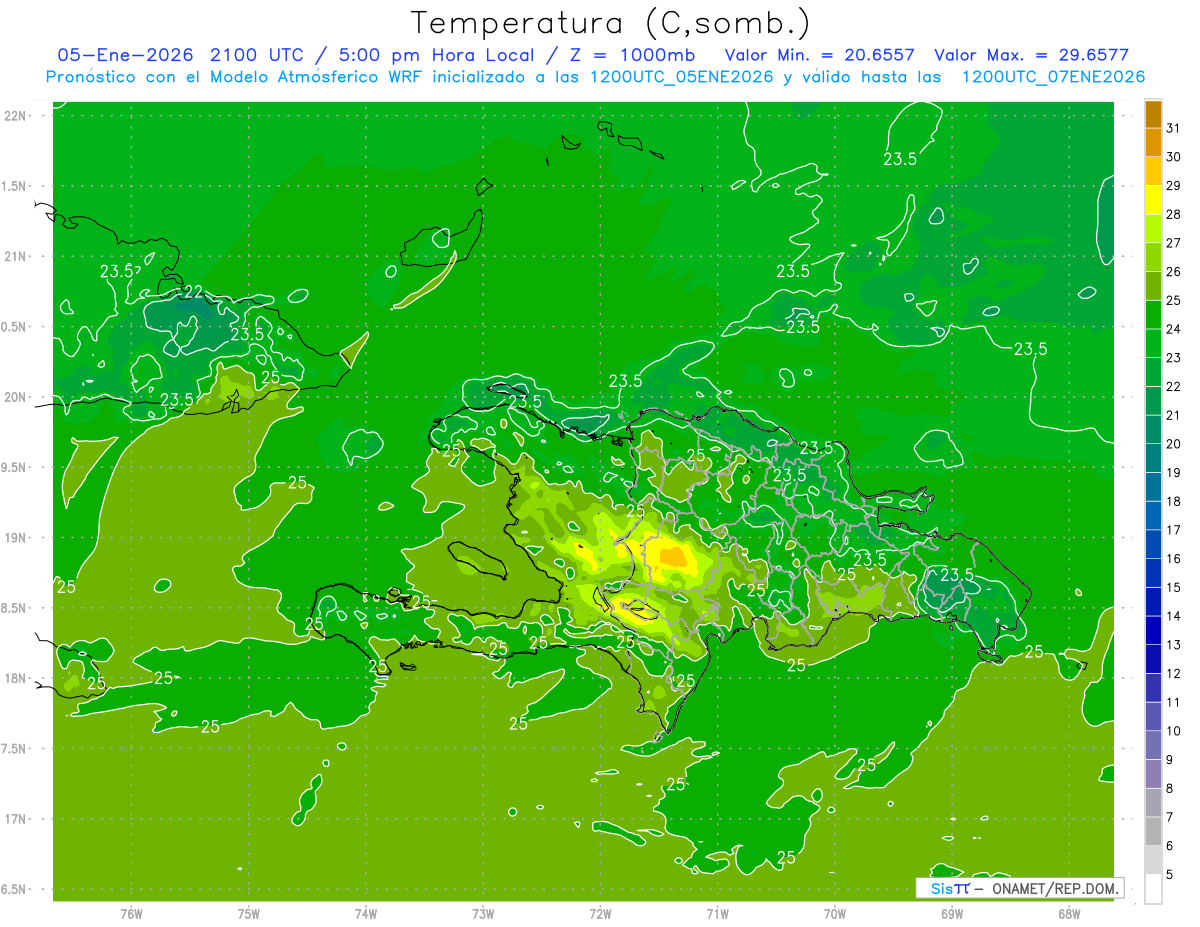Click the '20N' latitude axis label

[15, 397]
